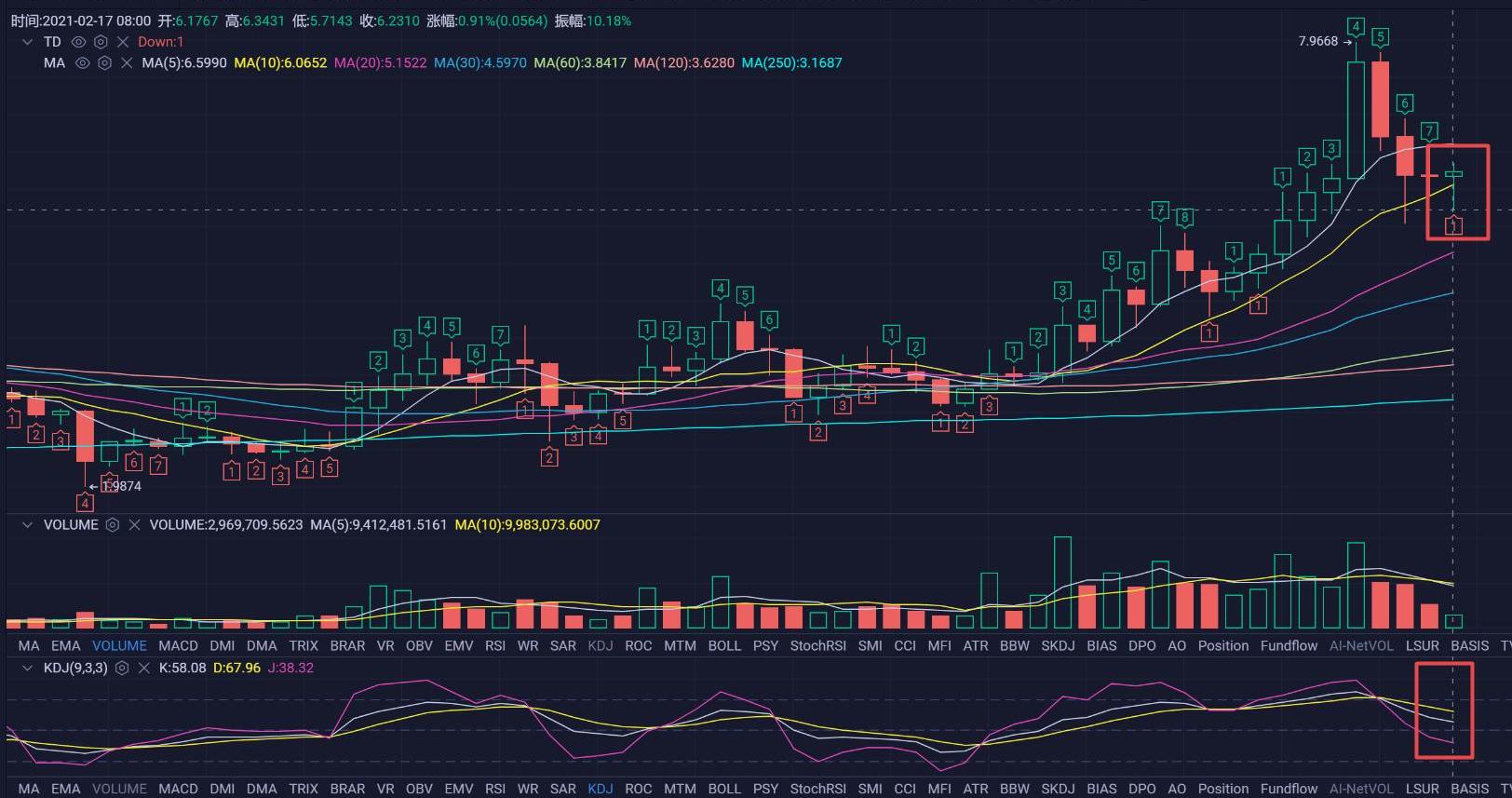Select StochRSI in the VOLUME-highlighted tab row
1512x798 pixels.
[818, 645]
